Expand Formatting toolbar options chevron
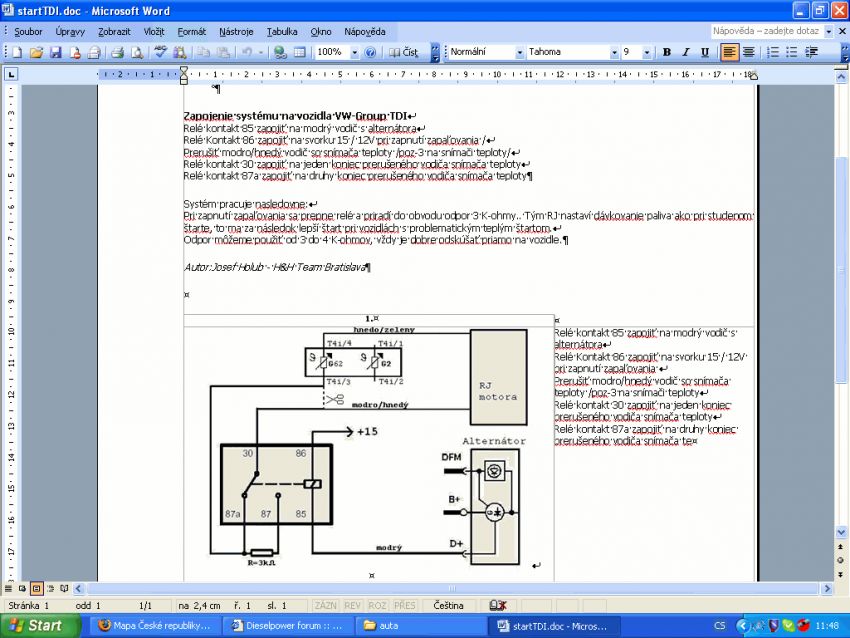 845,53
